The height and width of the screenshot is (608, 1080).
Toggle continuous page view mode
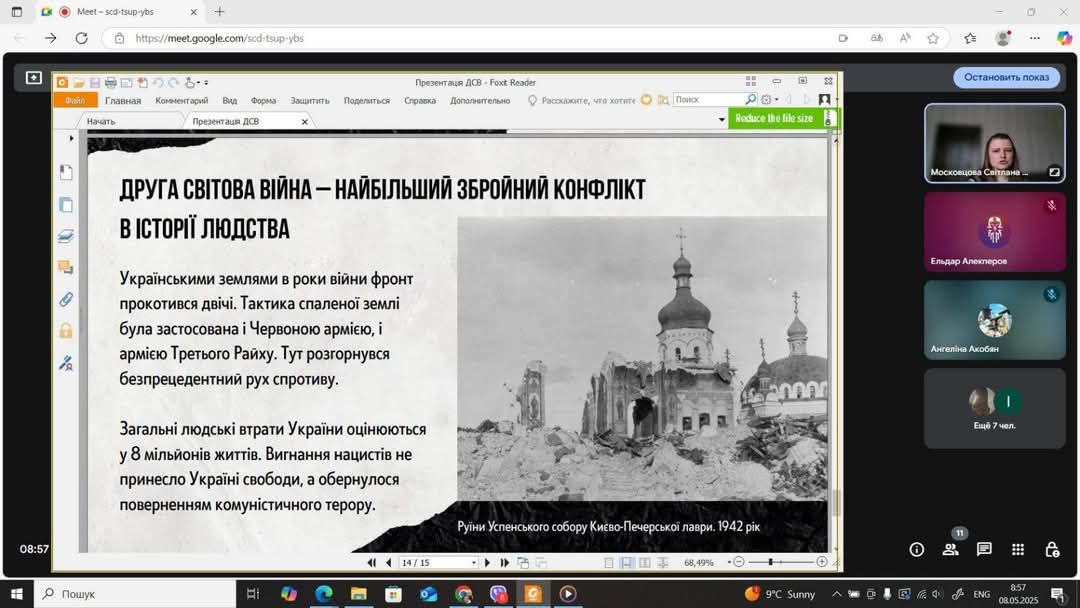(627, 563)
